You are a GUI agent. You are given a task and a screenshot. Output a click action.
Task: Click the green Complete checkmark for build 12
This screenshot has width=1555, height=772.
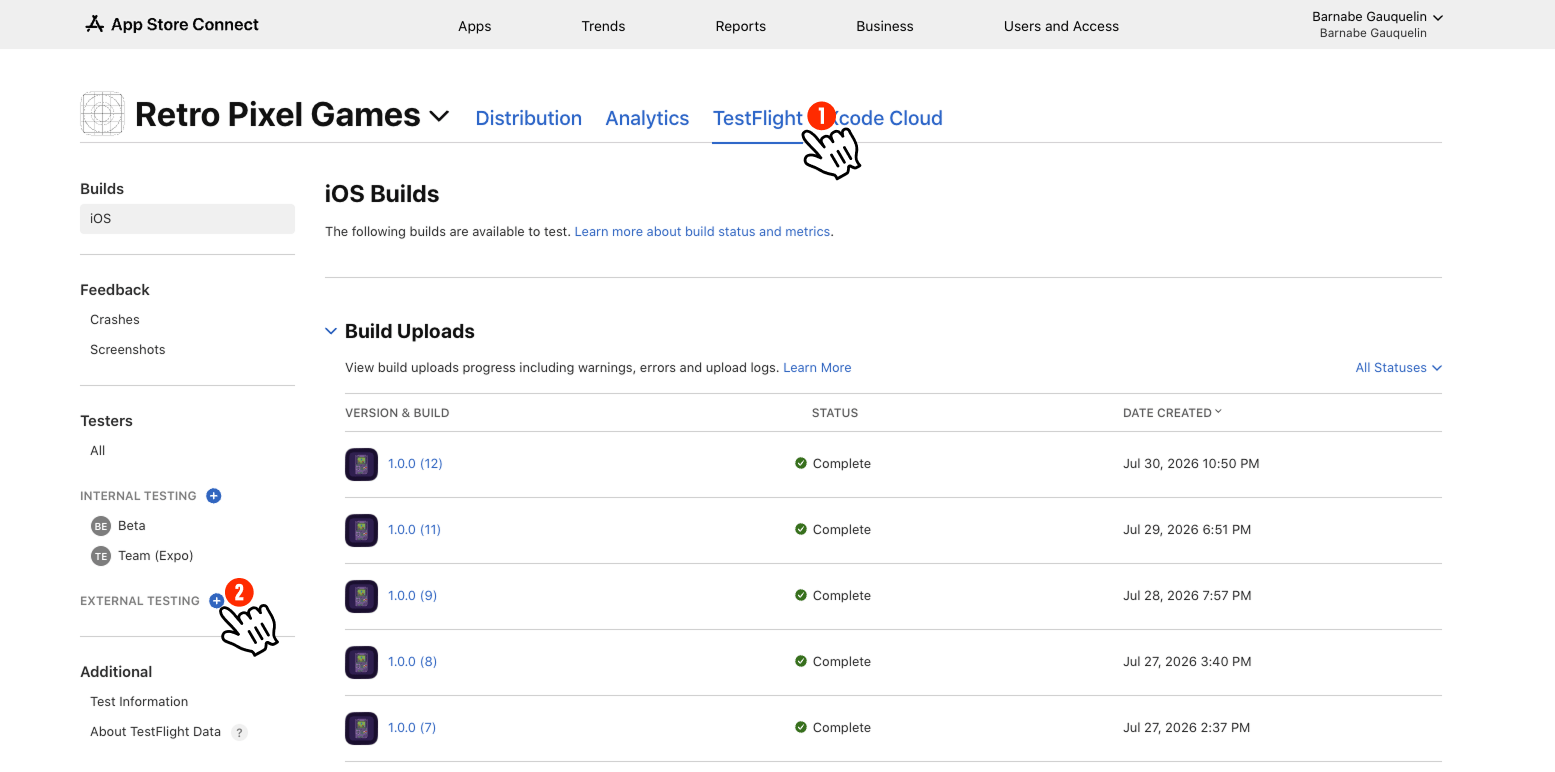(x=801, y=464)
